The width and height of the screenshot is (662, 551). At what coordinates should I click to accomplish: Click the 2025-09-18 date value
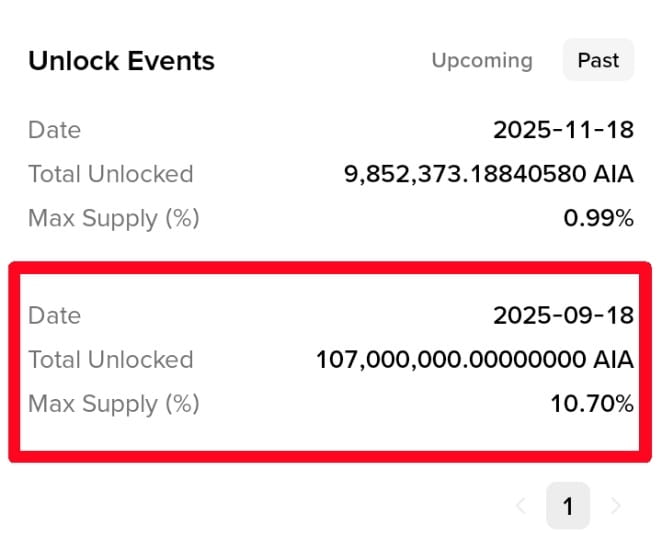[563, 315]
